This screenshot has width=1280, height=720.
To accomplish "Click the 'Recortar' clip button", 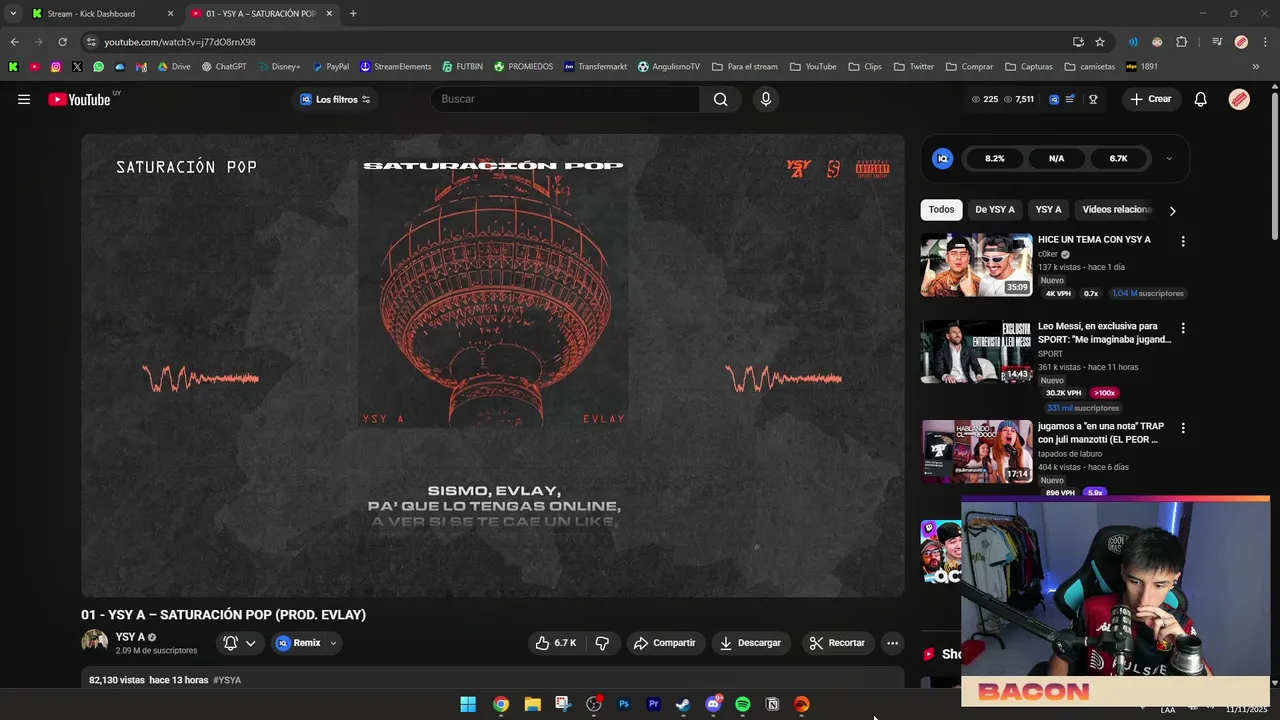I will pos(837,643).
